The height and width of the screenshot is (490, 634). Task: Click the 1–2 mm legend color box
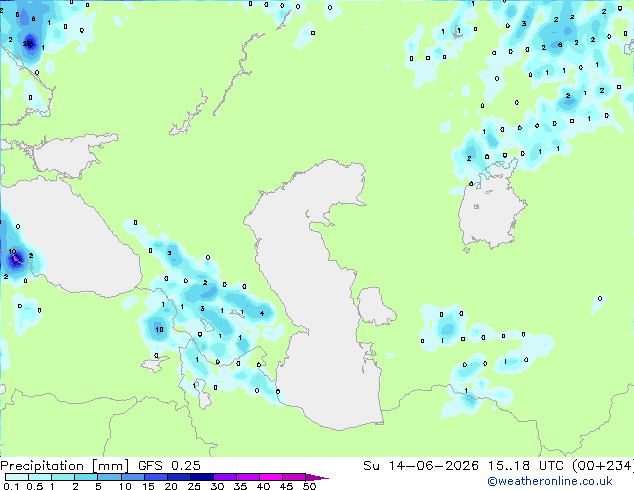click(63, 477)
